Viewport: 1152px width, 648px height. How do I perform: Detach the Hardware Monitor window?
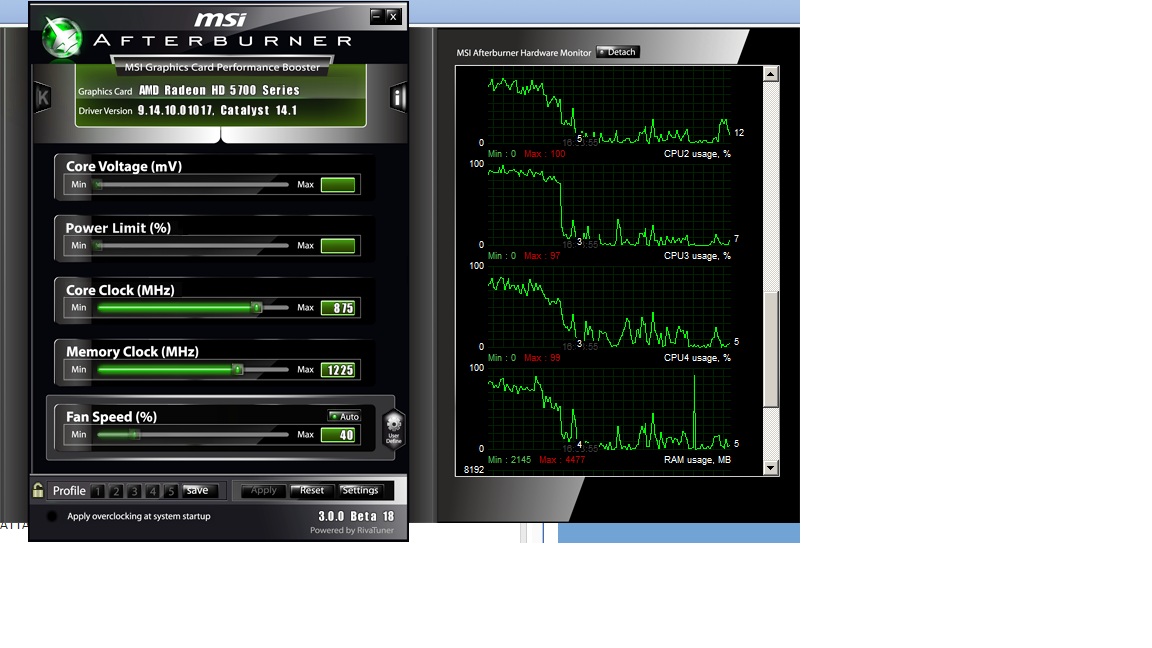pos(618,52)
